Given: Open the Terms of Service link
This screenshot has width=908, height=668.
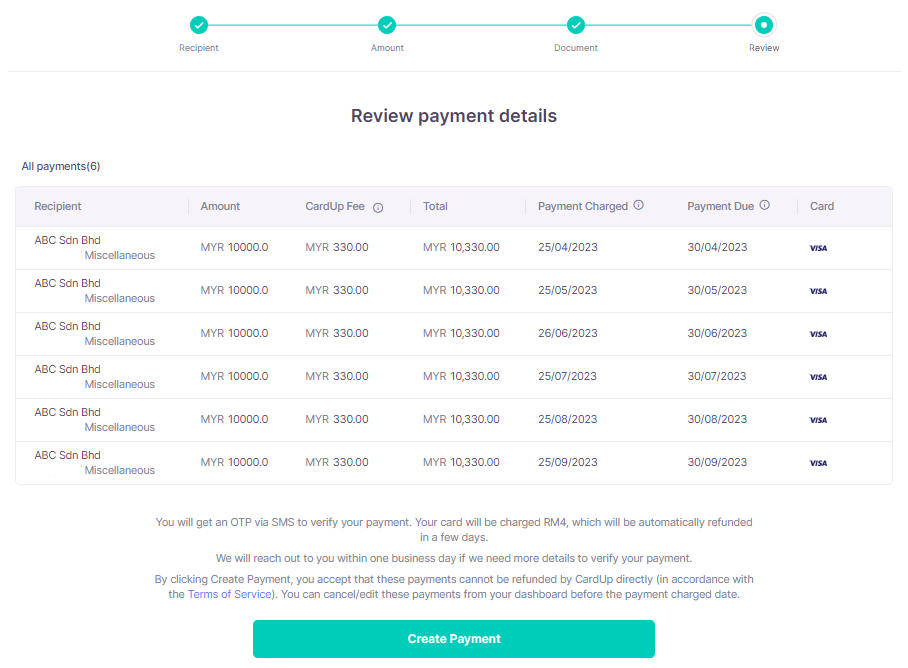Looking at the screenshot, I should pyautogui.click(x=228, y=594).
